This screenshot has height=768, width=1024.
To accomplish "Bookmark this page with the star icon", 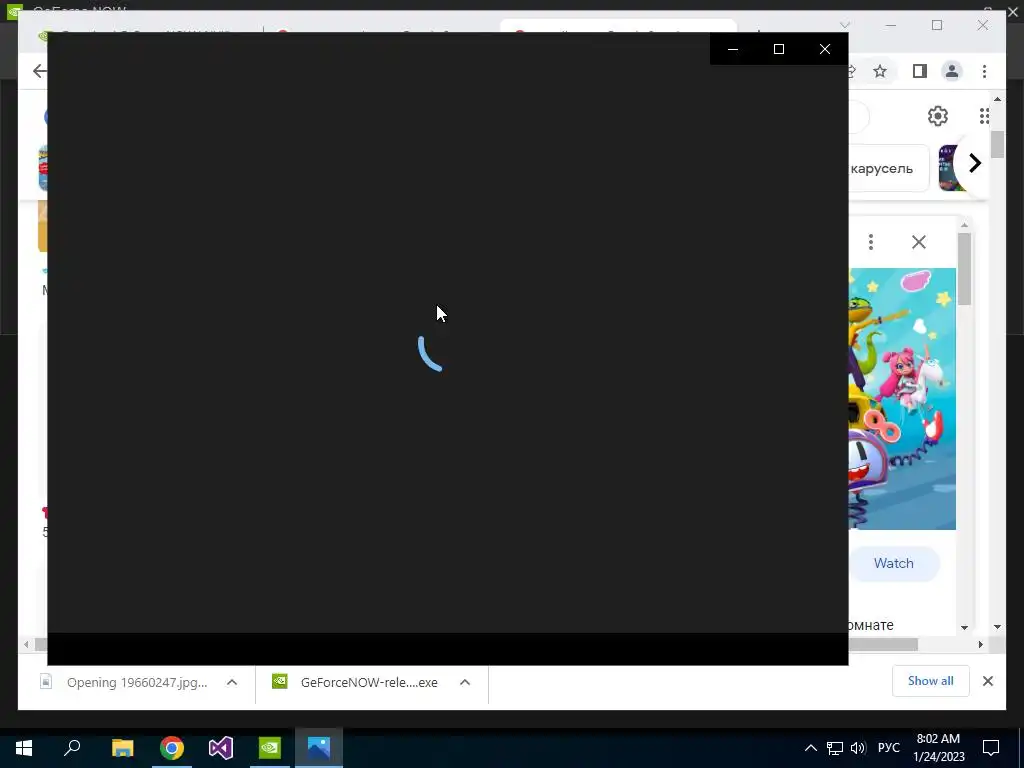I will point(880,71).
